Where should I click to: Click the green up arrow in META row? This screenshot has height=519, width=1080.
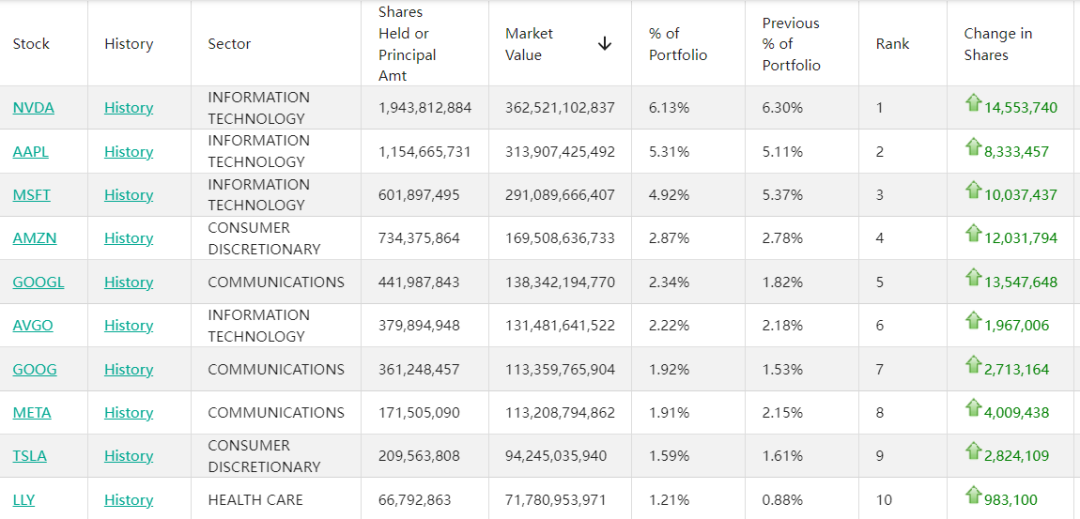click(x=973, y=408)
